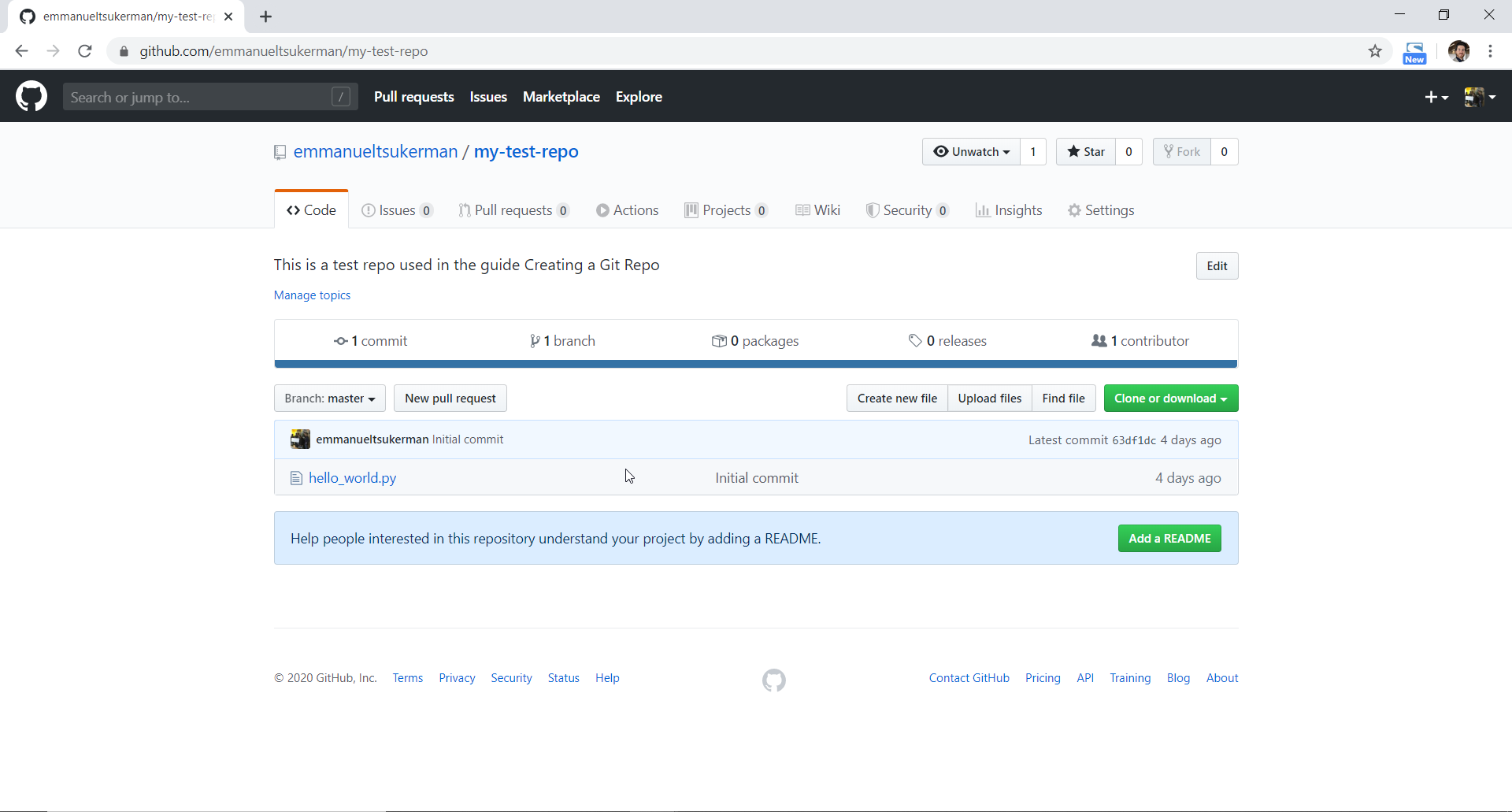This screenshot has height=812, width=1512.
Task: Go back using browser back arrow
Action: [x=21, y=51]
